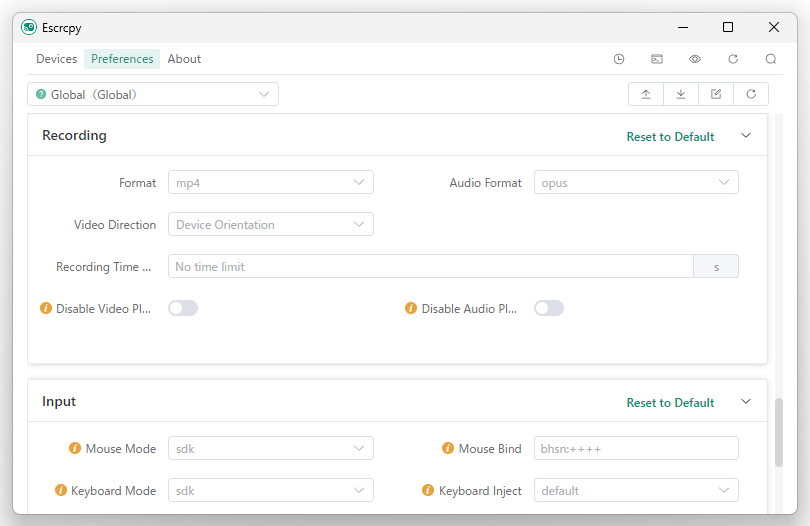This screenshot has width=810, height=526.
Task: Open the Audio Format opus dropdown
Action: pyautogui.click(x=636, y=182)
